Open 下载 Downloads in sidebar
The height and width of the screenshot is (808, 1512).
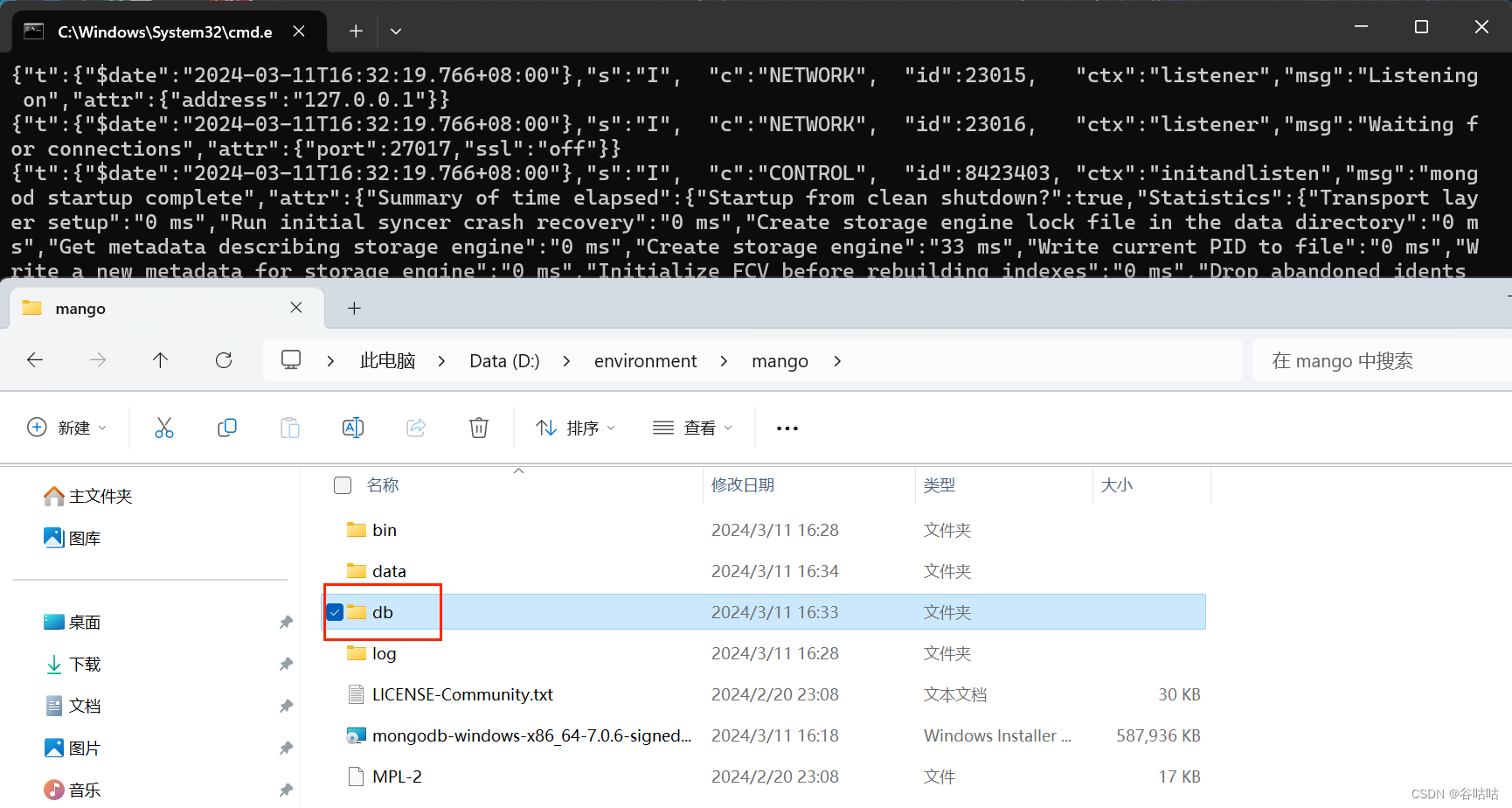(x=73, y=665)
